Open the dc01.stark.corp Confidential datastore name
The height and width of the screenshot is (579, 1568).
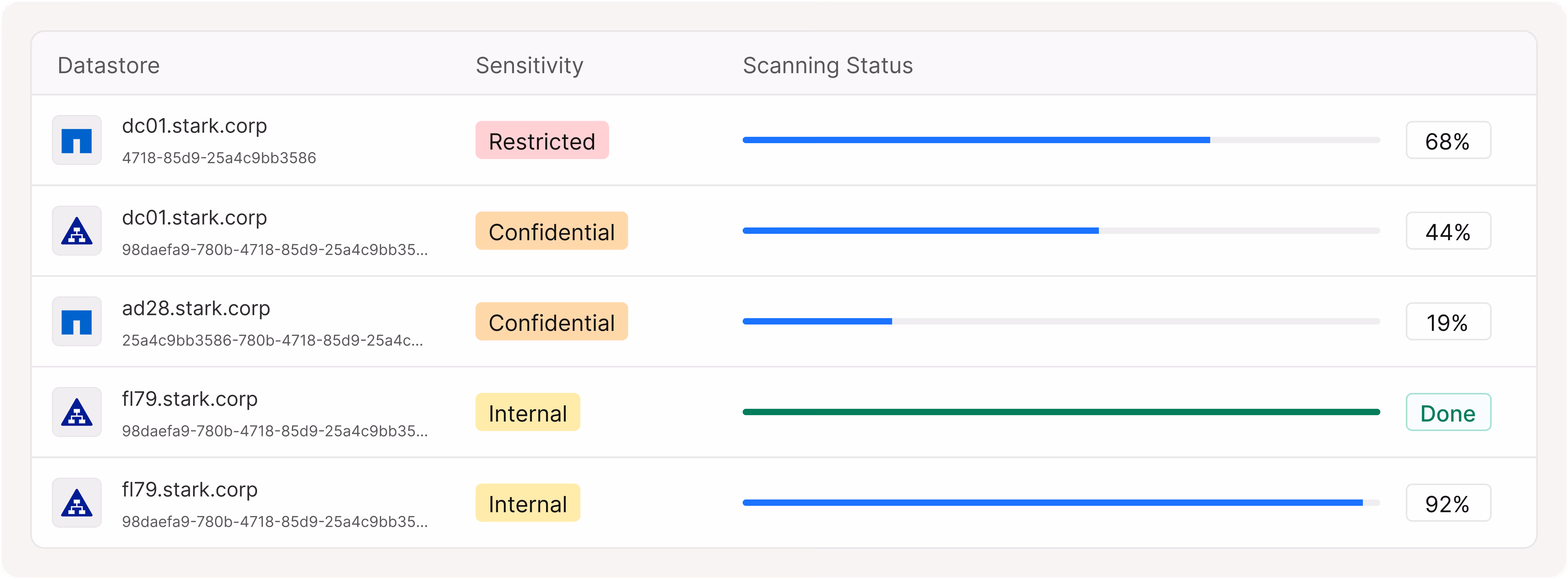[x=194, y=217]
